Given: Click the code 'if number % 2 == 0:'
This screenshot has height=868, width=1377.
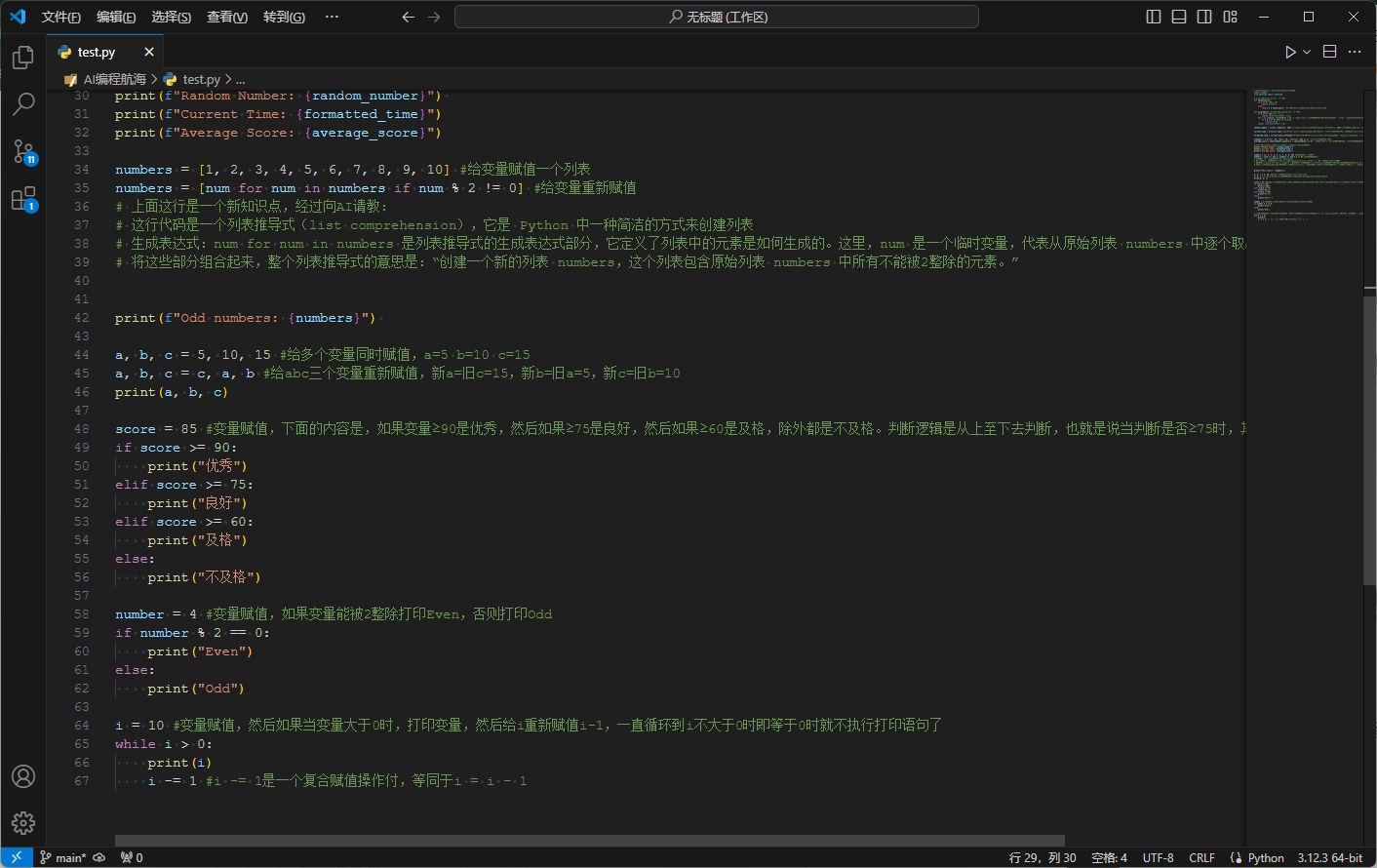Looking at the screenshot, I should [x=192, y=633].
